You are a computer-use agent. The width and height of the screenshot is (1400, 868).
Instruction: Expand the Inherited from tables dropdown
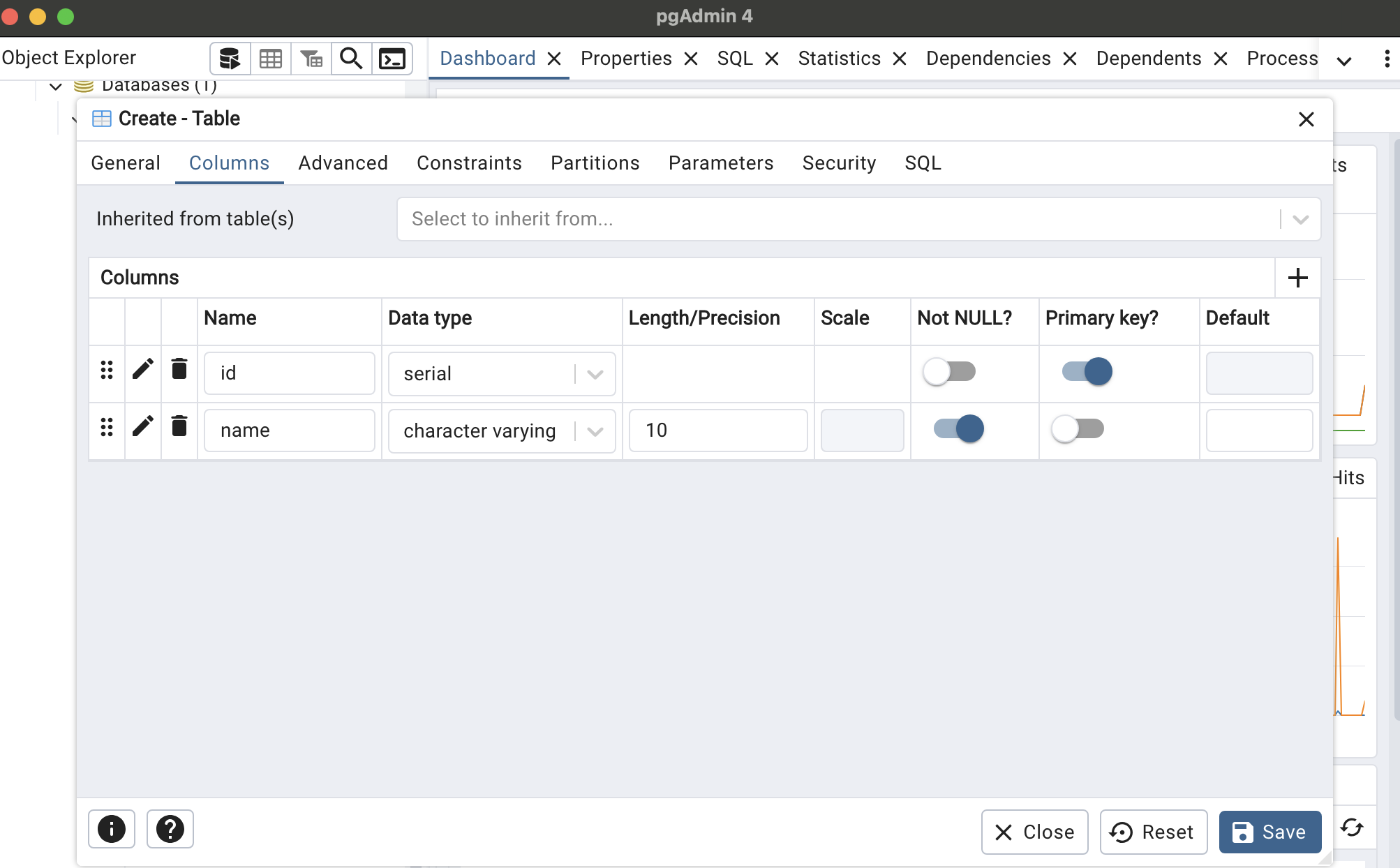coord(1300,219)
